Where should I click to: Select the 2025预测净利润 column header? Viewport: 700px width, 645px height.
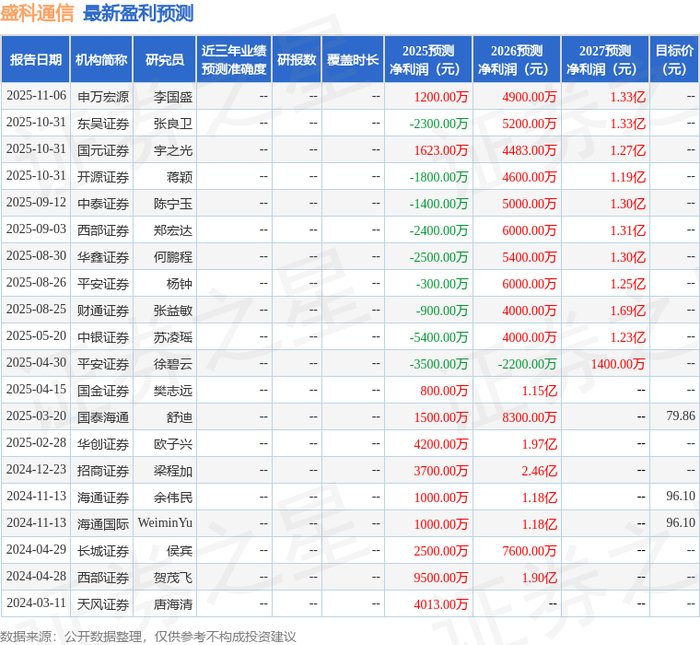pos(428,59)
